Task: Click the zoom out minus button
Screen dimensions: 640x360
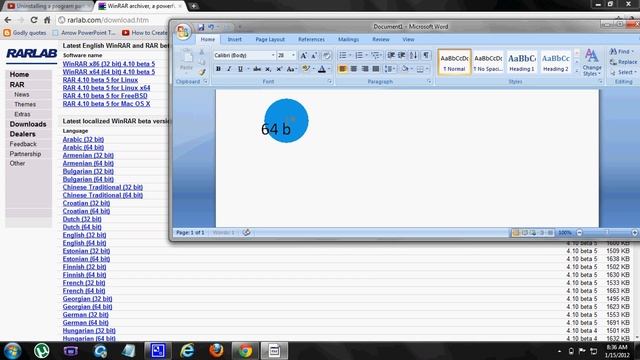Action: tap(579, 233)
